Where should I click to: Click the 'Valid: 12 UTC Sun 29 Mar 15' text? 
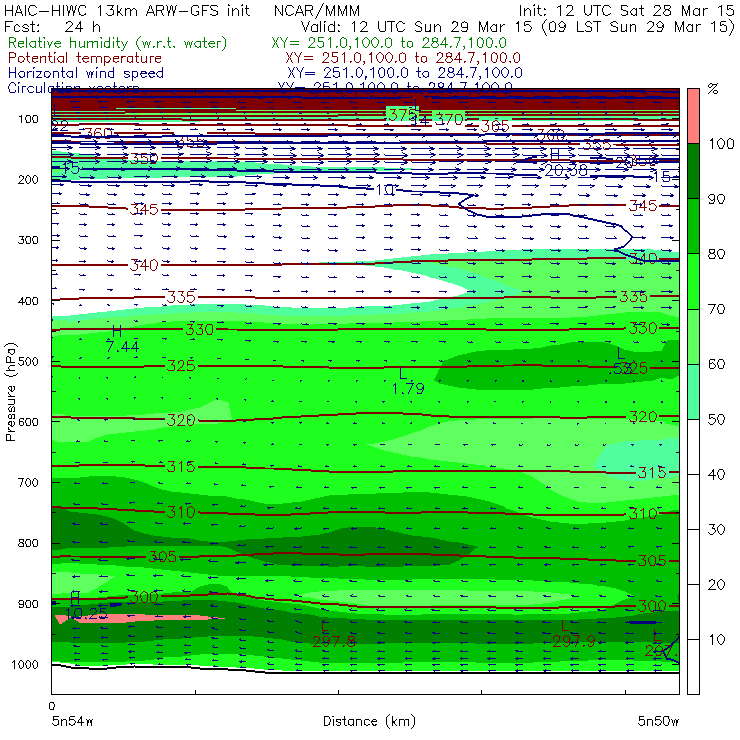click(417, 26)
